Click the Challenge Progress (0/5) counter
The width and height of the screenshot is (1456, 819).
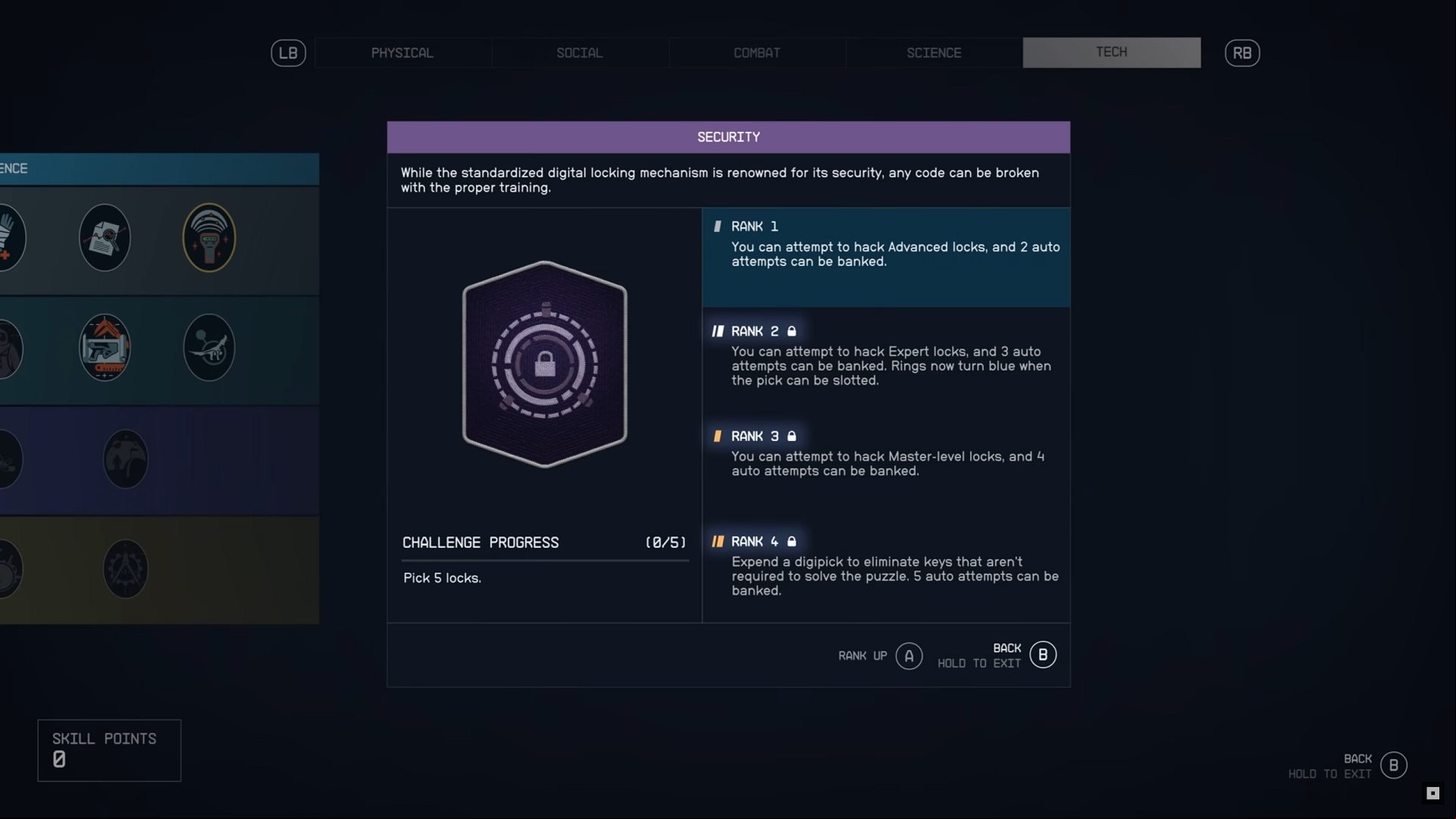coord(665,543)
